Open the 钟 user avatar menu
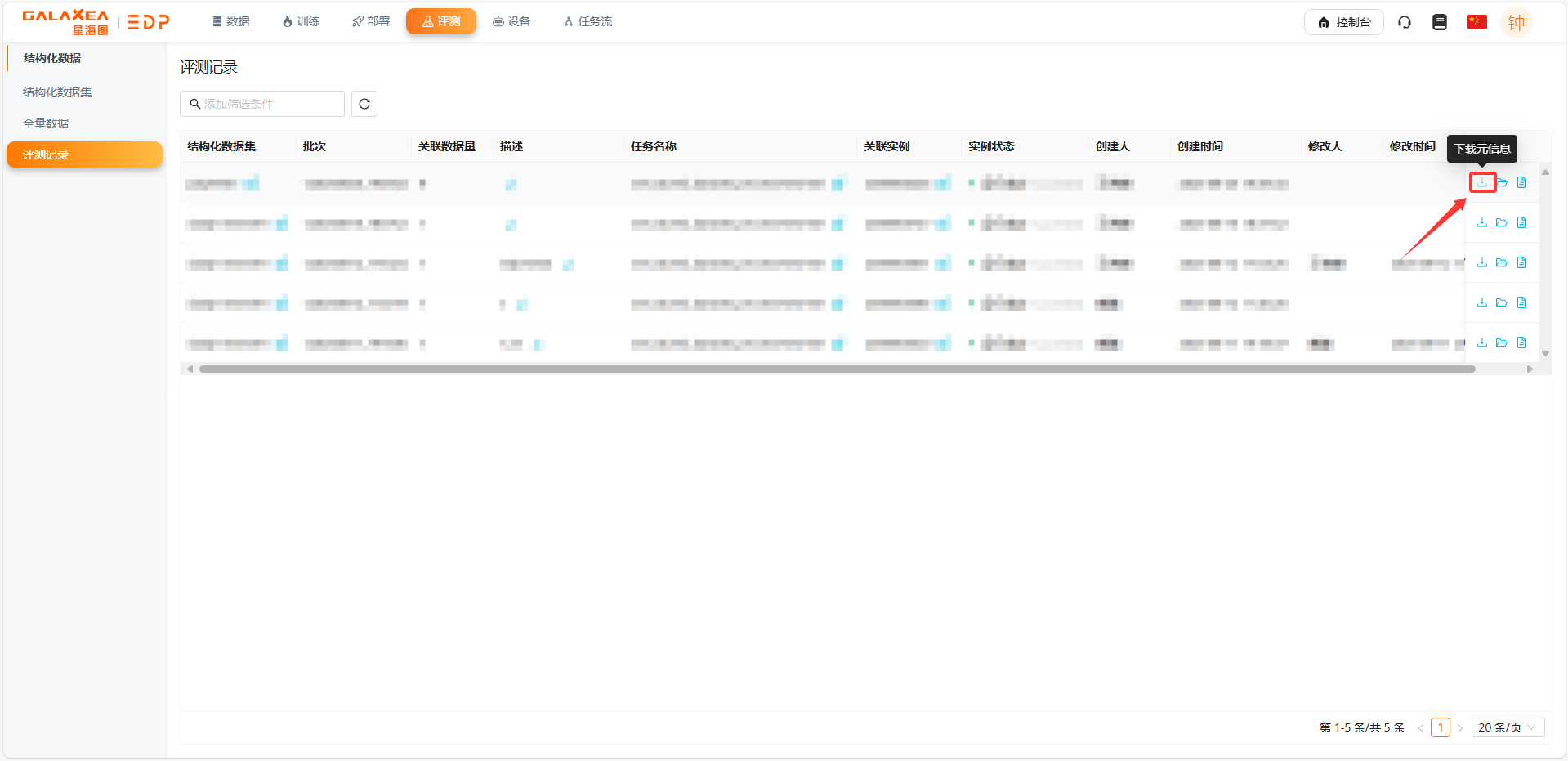Screen dimensions: 1568x761 [1516, 22]
